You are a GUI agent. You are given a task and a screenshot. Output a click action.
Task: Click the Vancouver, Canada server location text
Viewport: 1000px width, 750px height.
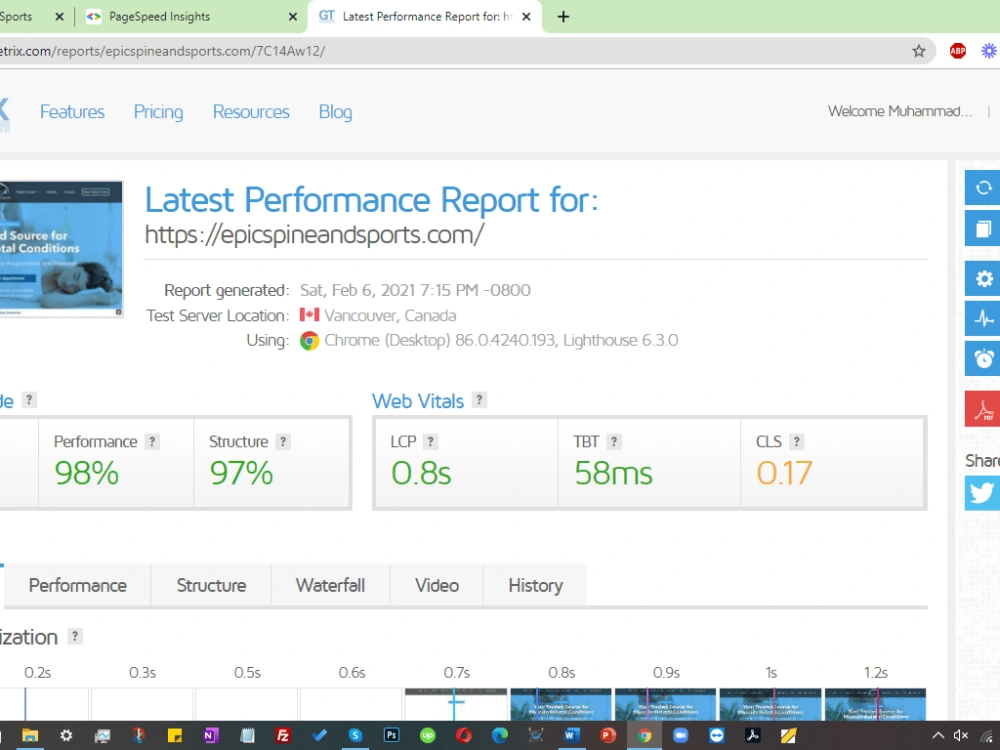coord(390,316)
